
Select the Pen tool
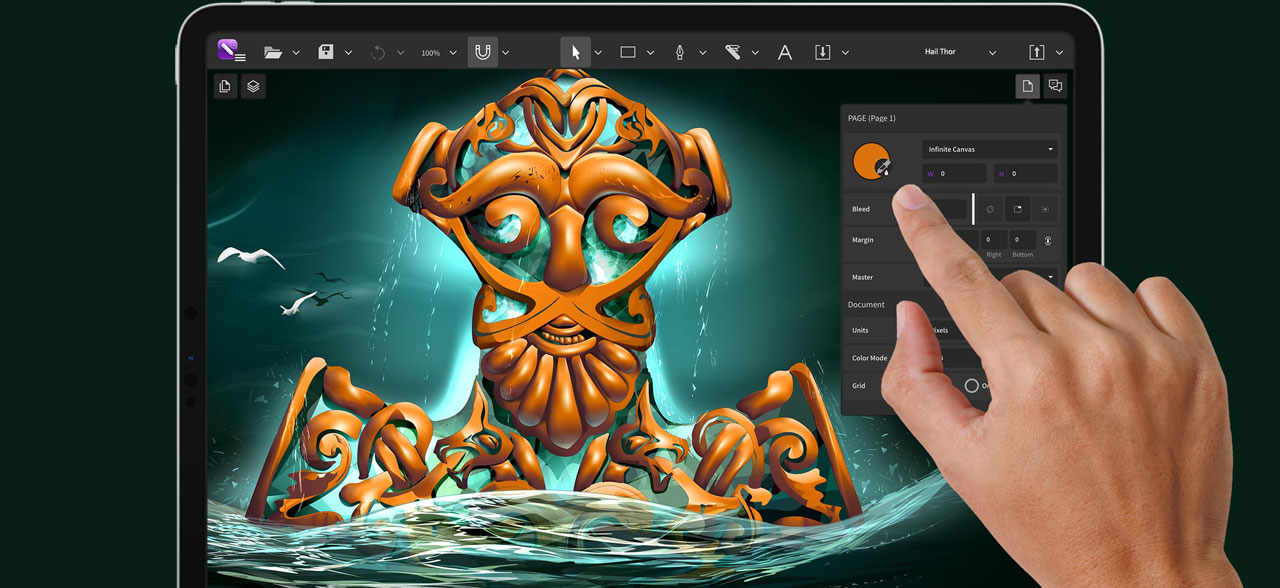681,51
